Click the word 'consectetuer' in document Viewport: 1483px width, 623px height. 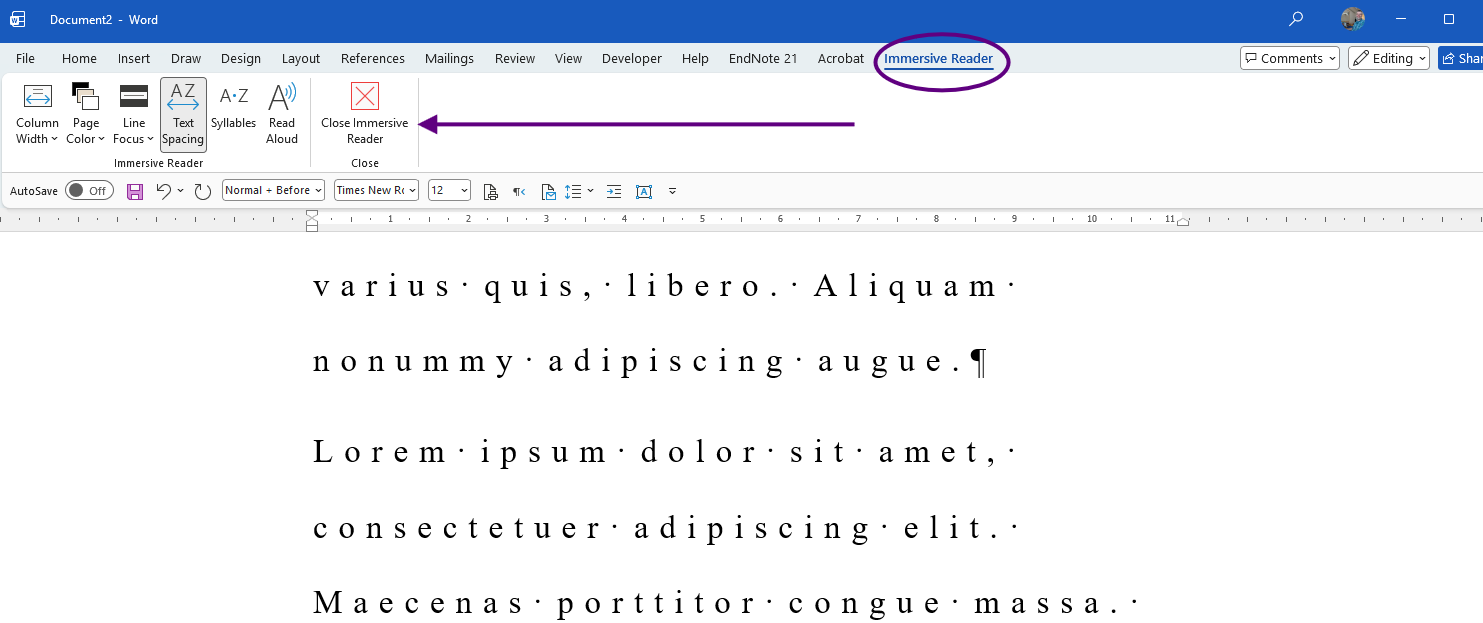(x=459, y=528)
